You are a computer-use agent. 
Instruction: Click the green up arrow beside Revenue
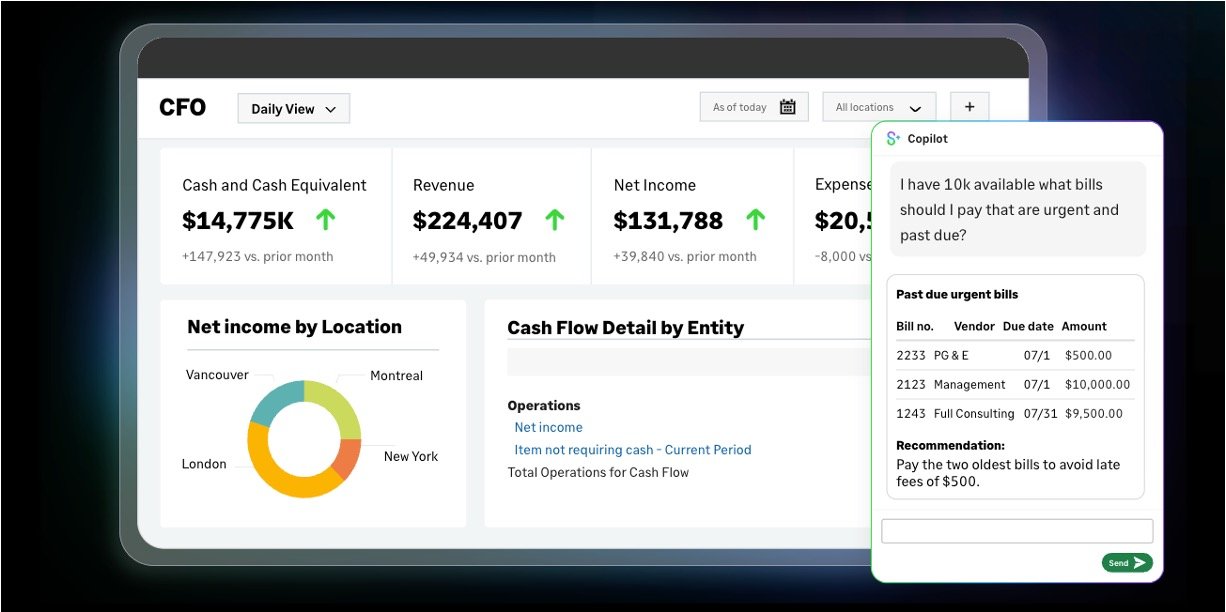pyautogui.click(x=555, y=220)
